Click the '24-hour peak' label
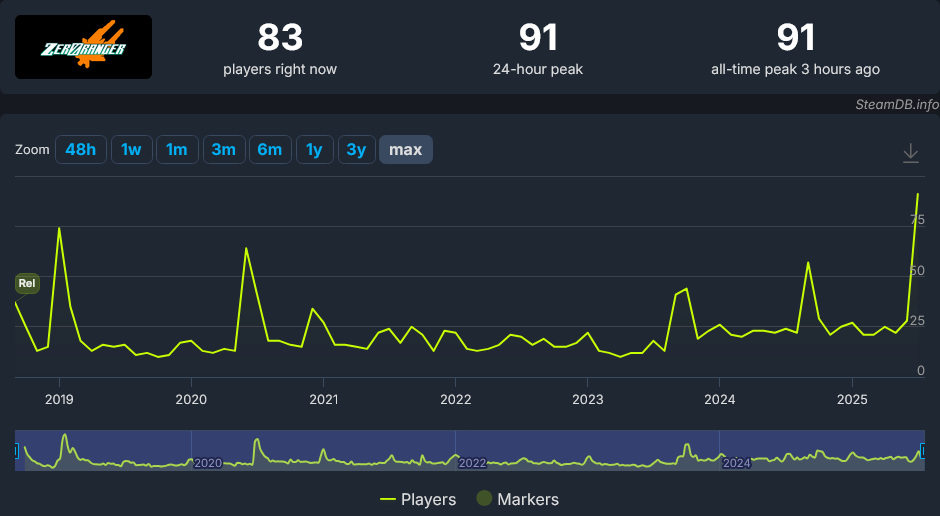 pyautogui.click(x=538, y=70)
